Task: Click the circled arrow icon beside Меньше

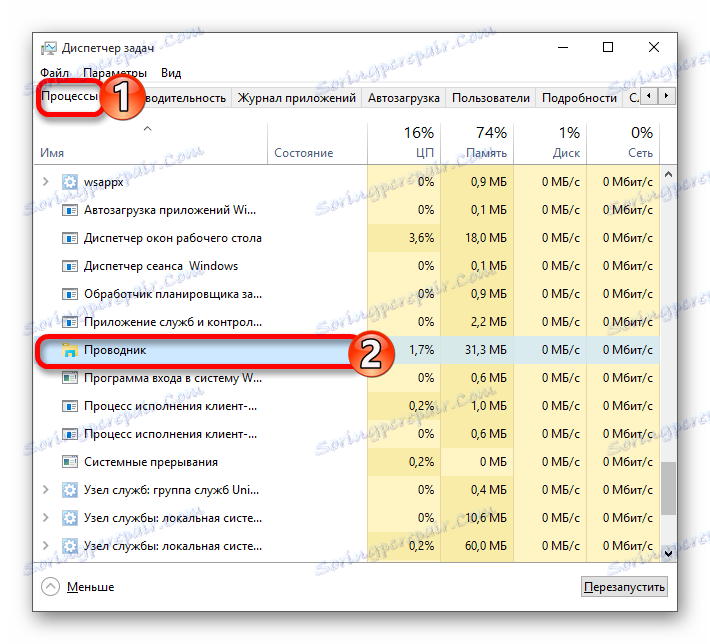Action: click(x=50, y=587)
